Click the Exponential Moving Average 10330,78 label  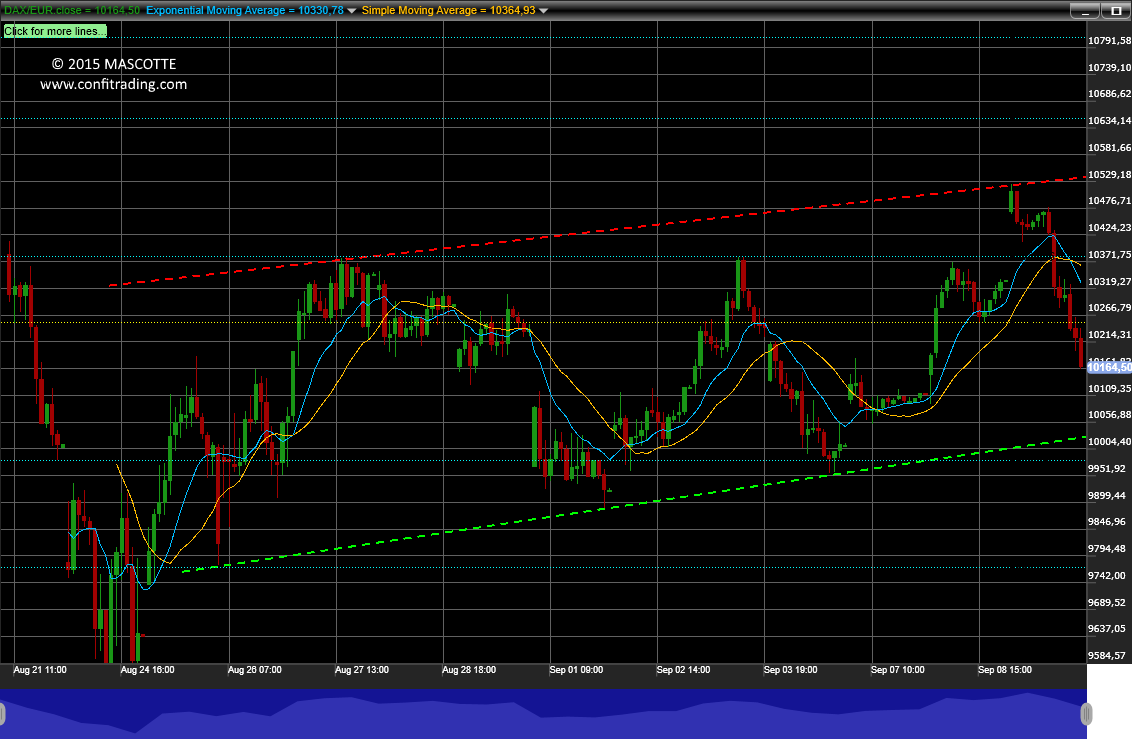pyautogui.click(x=245, y=10)
